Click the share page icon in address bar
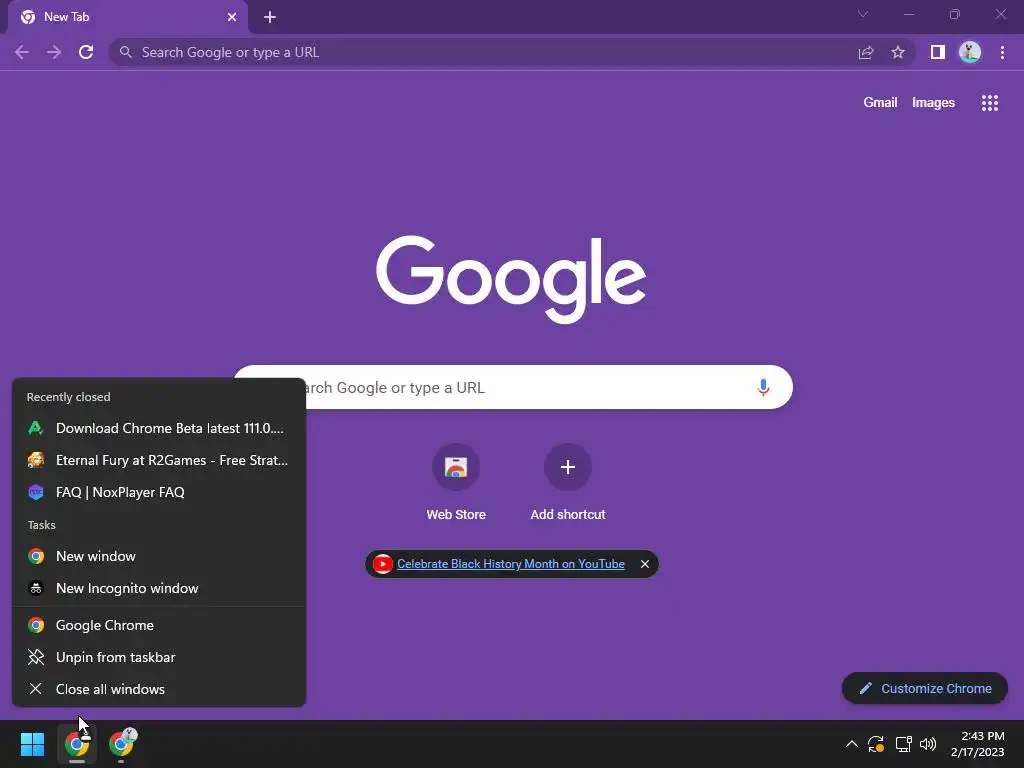The image size is (1024, 768). 866,52
